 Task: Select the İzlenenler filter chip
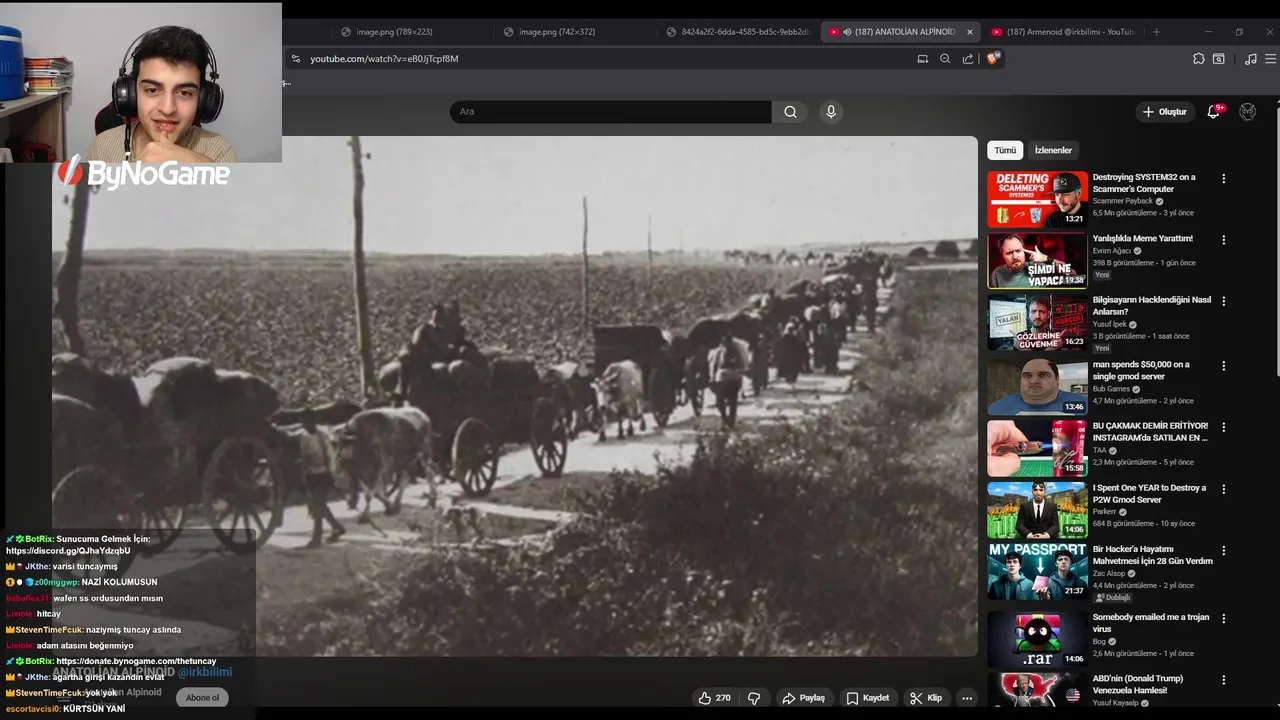(x=1053, y=150)
